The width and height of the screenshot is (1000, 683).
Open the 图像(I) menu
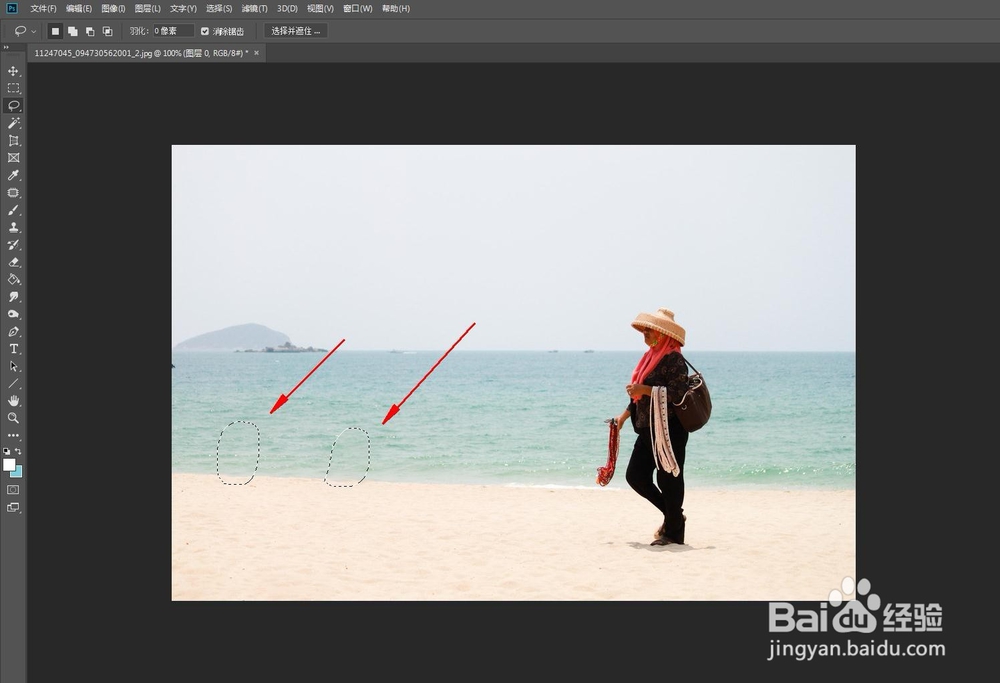[114, 8]
